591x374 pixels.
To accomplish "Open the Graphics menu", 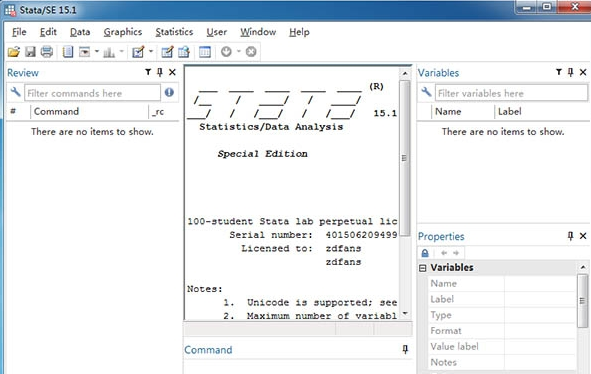I will coord(123,32).
